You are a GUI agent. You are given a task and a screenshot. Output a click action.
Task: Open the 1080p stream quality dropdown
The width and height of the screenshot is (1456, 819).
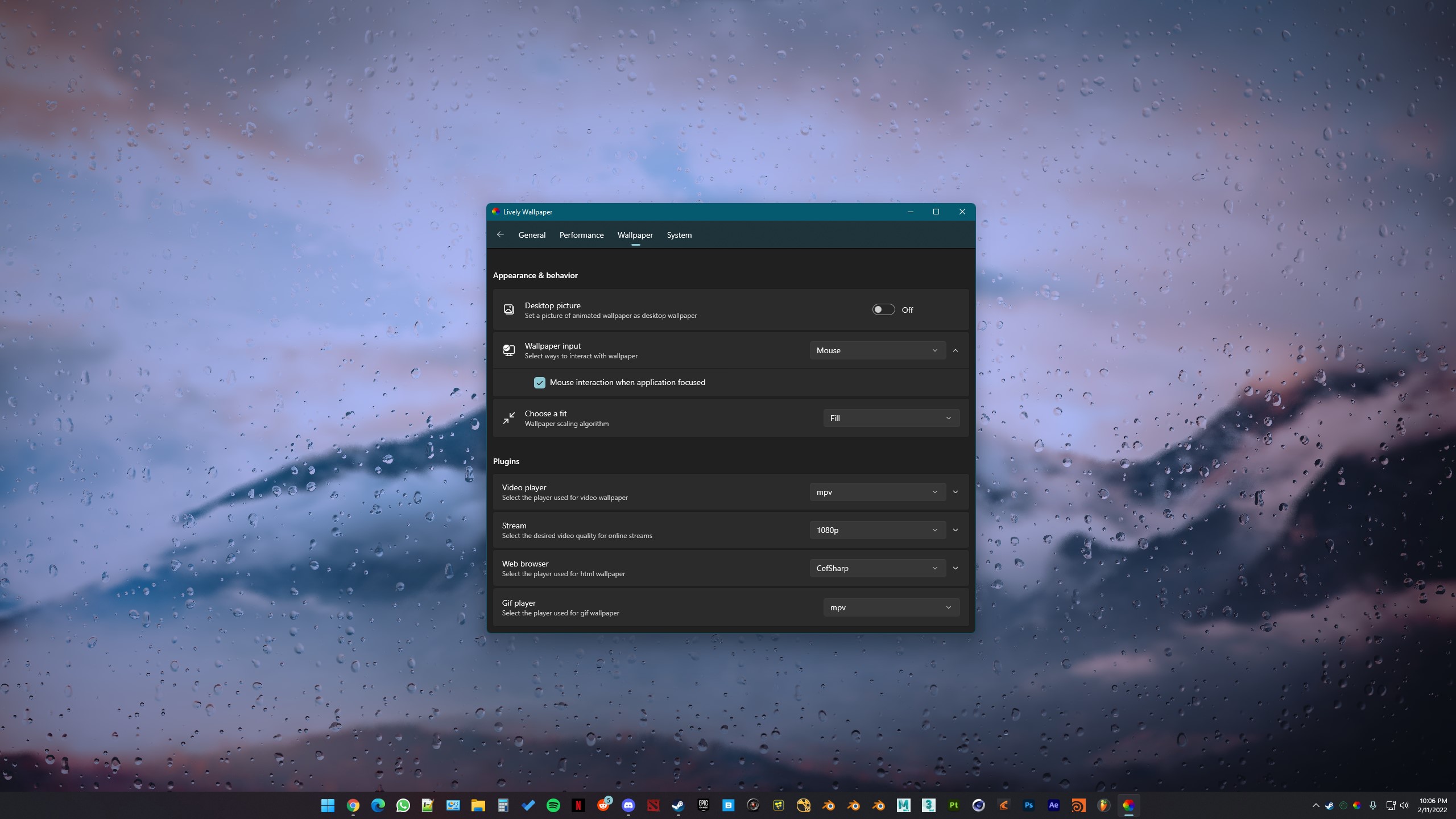click(x=877, y=530)
